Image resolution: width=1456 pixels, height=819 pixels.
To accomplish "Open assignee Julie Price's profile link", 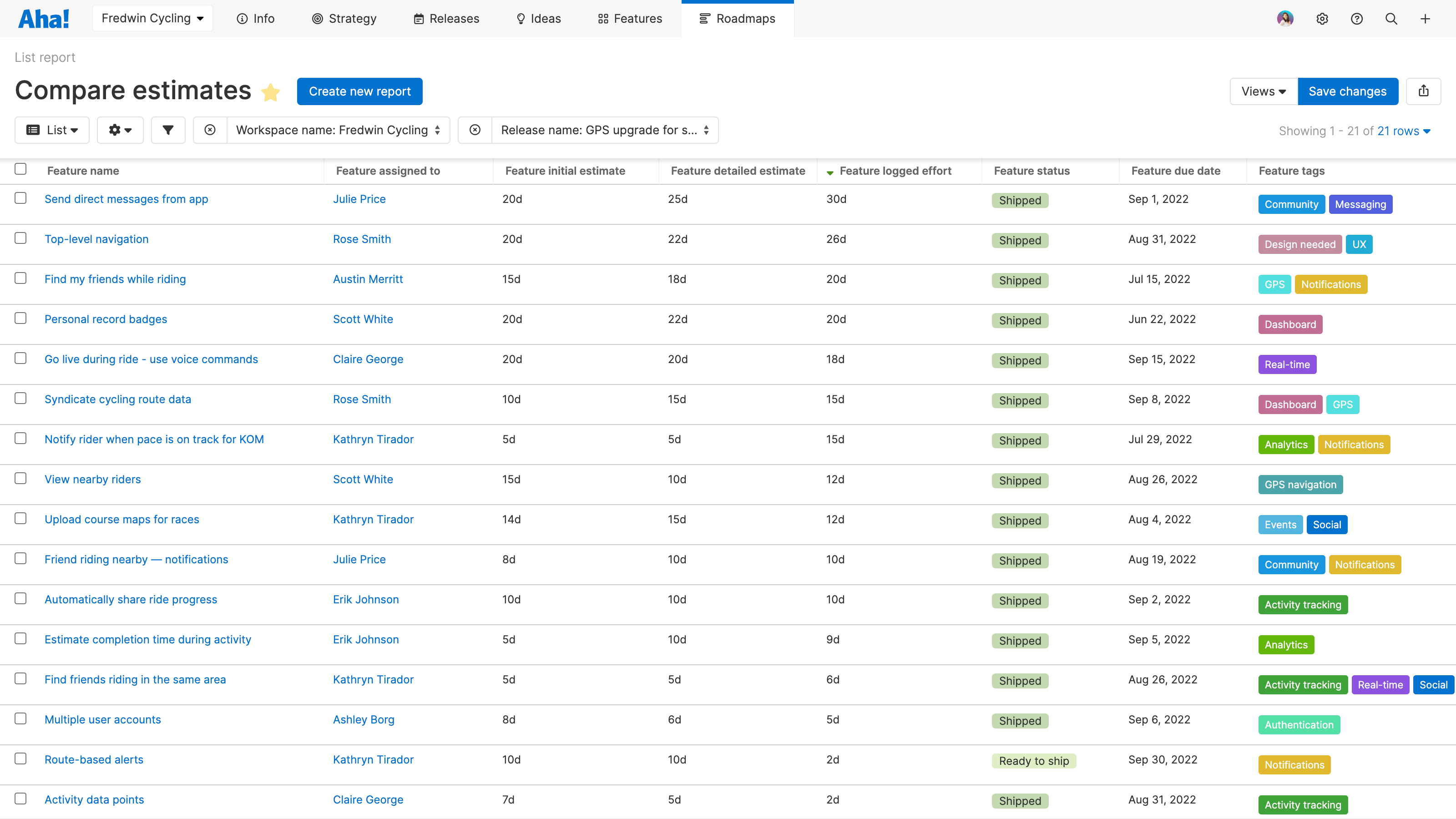I will pos(359,198).
